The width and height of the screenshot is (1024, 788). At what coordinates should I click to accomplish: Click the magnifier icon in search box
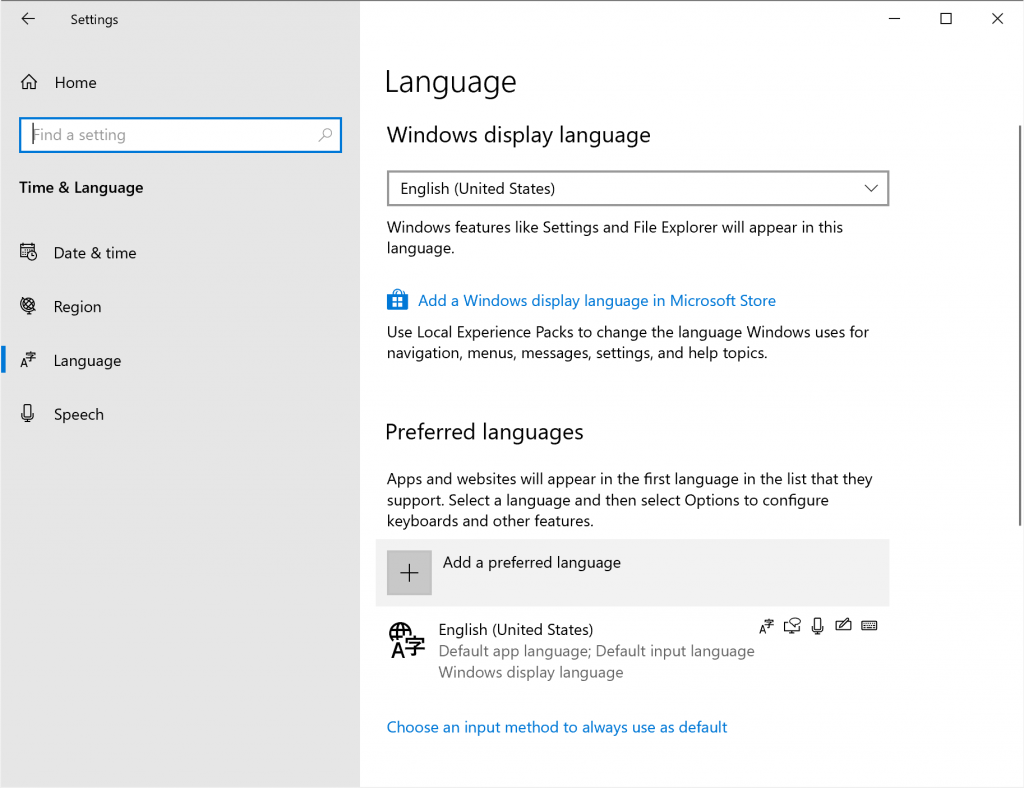click(x=325, y=135)
